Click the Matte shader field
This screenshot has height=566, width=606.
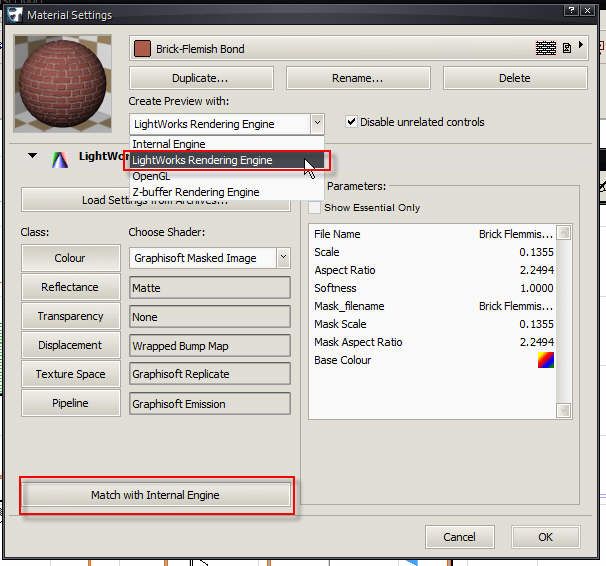click(x=209, y=288)
